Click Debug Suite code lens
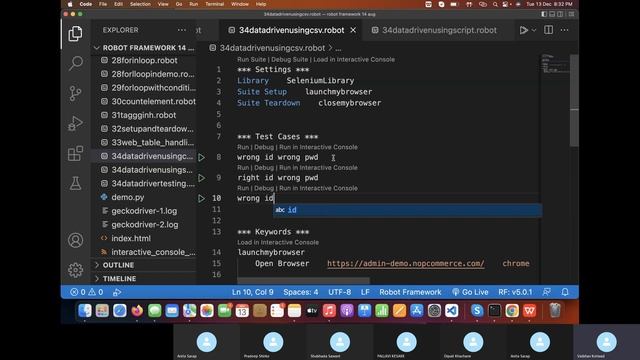This screenshot has height=360, width=640. 289,60
